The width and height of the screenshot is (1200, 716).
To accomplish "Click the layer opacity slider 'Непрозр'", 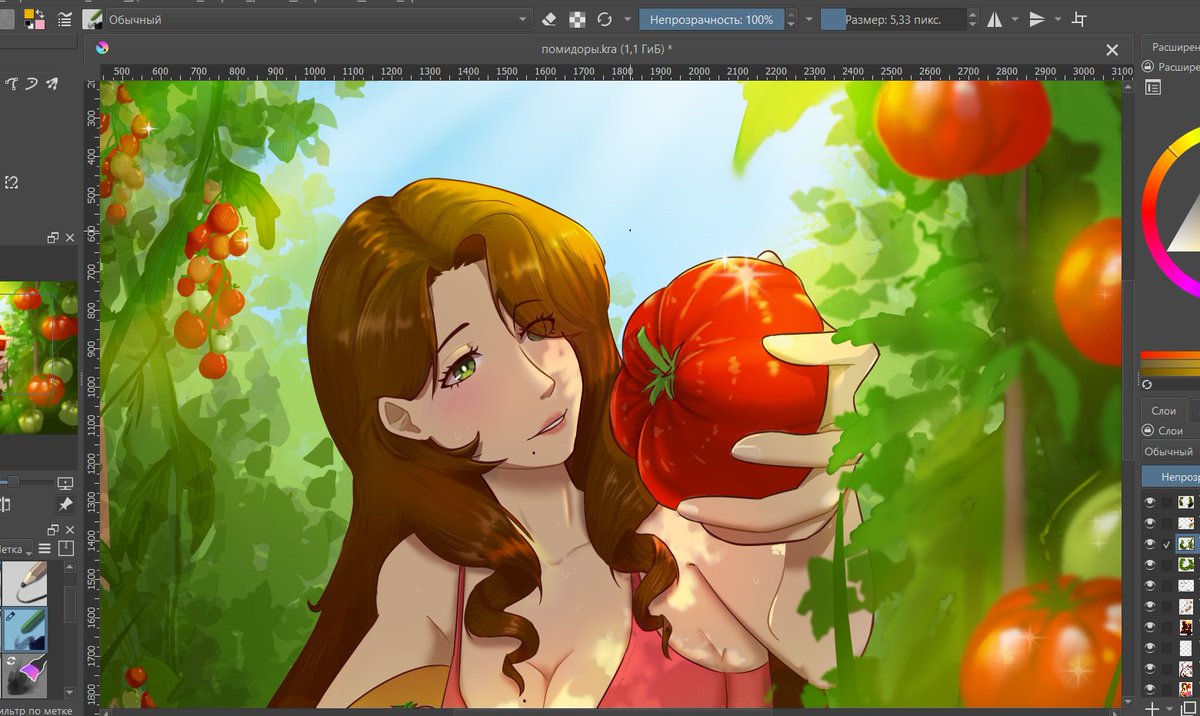I will coord(1171,477).
